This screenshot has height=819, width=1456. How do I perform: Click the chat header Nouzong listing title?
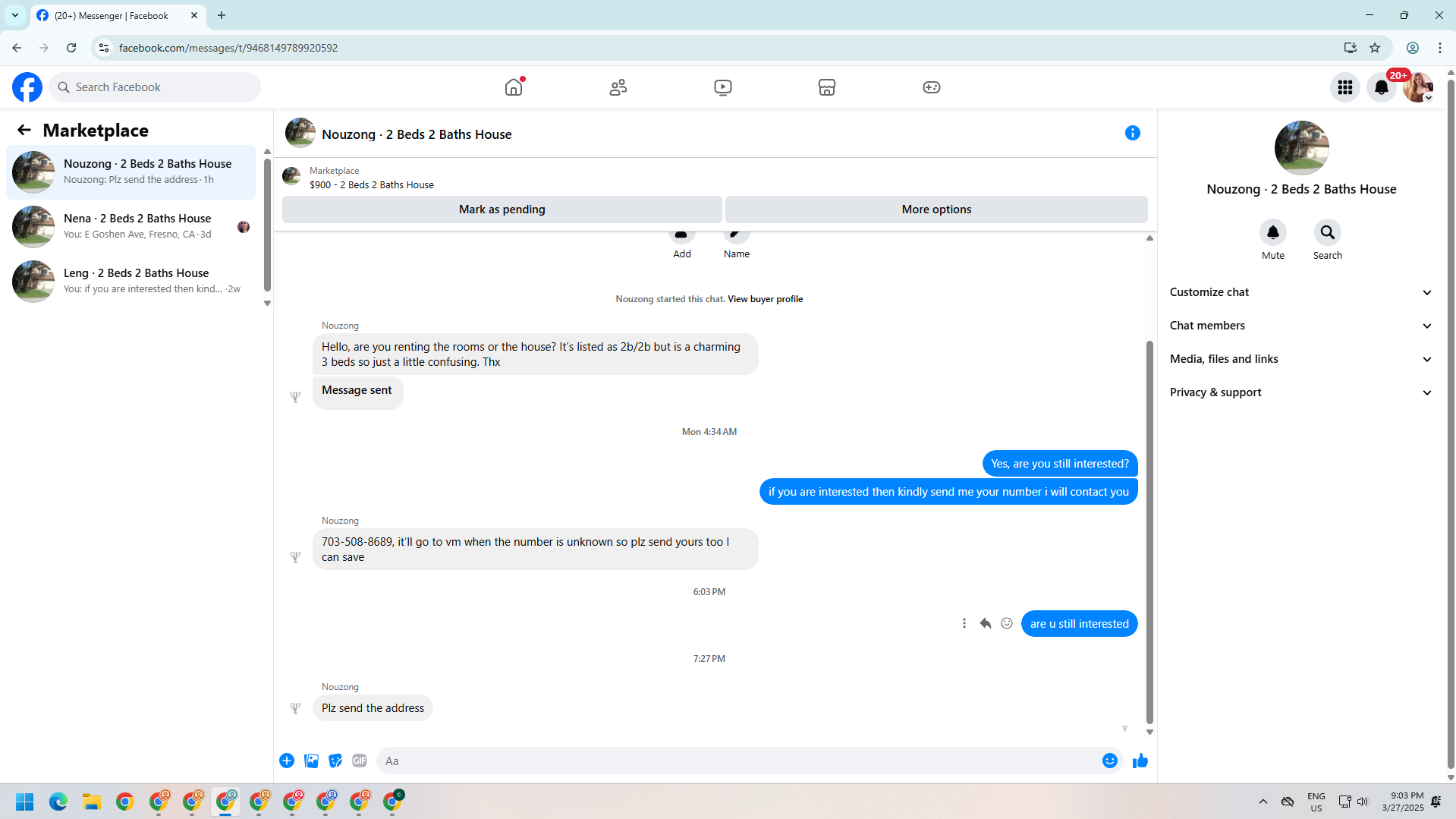pyautogui.click(x=417, y=134)
